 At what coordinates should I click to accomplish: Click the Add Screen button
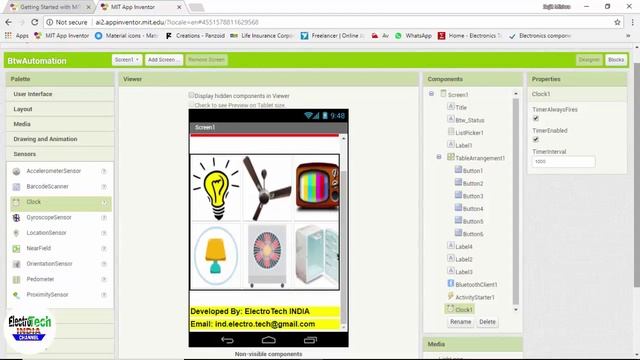click(x=164, y=60)
